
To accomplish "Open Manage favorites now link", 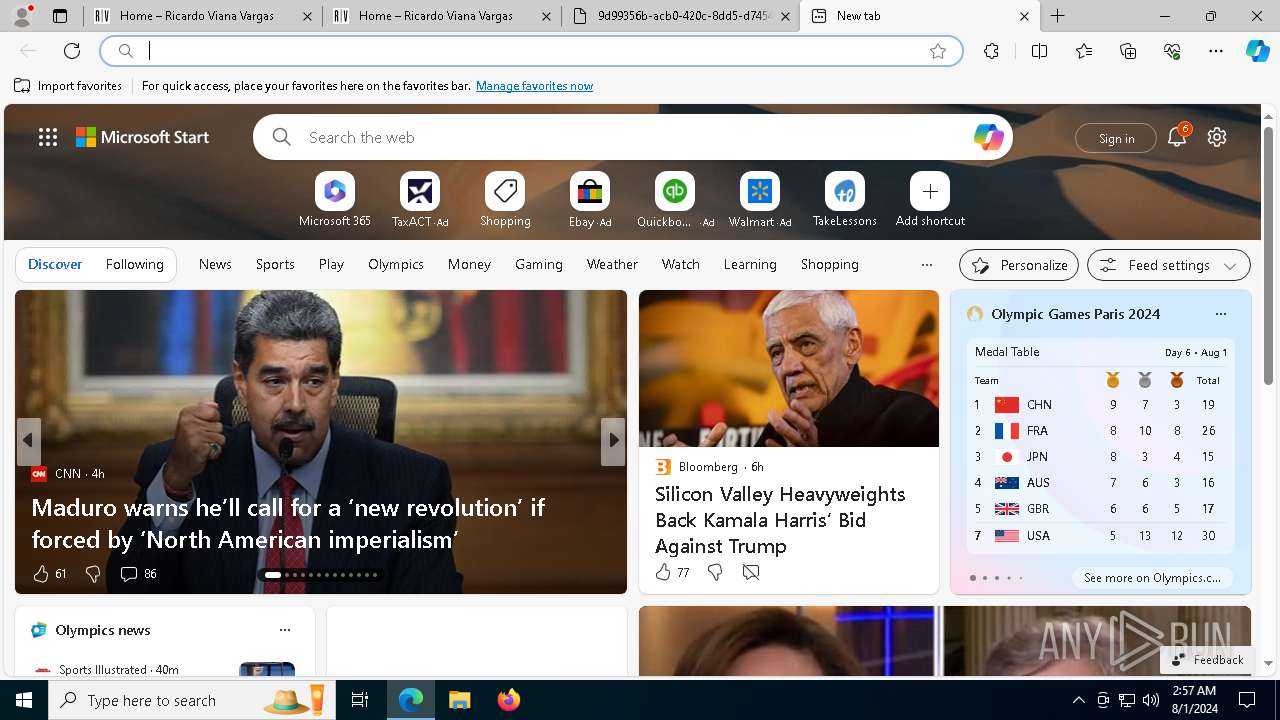I will point(534,86).
